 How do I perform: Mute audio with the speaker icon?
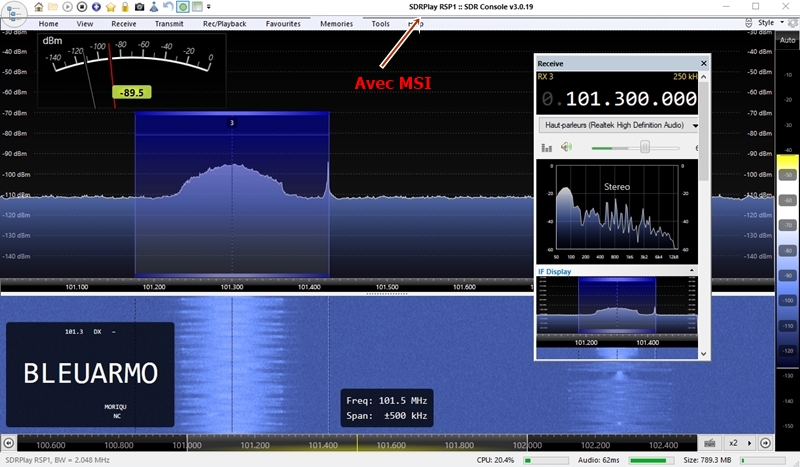pyautogui.click(x=566, y=147)
